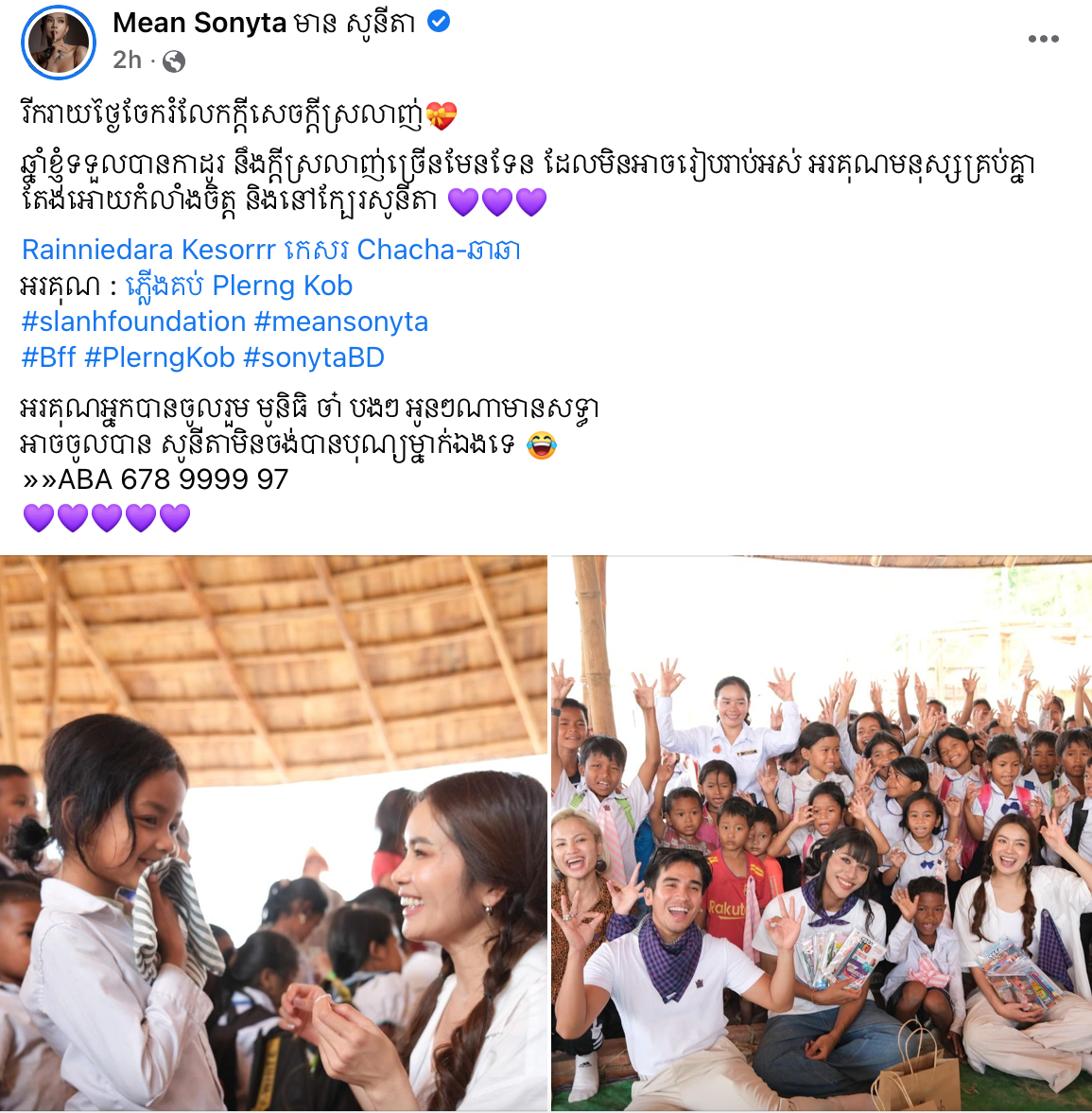Open the Chacha tagged profile link
The width and height of the screenshot is (1092, 1113).
(x=439, y=250)
